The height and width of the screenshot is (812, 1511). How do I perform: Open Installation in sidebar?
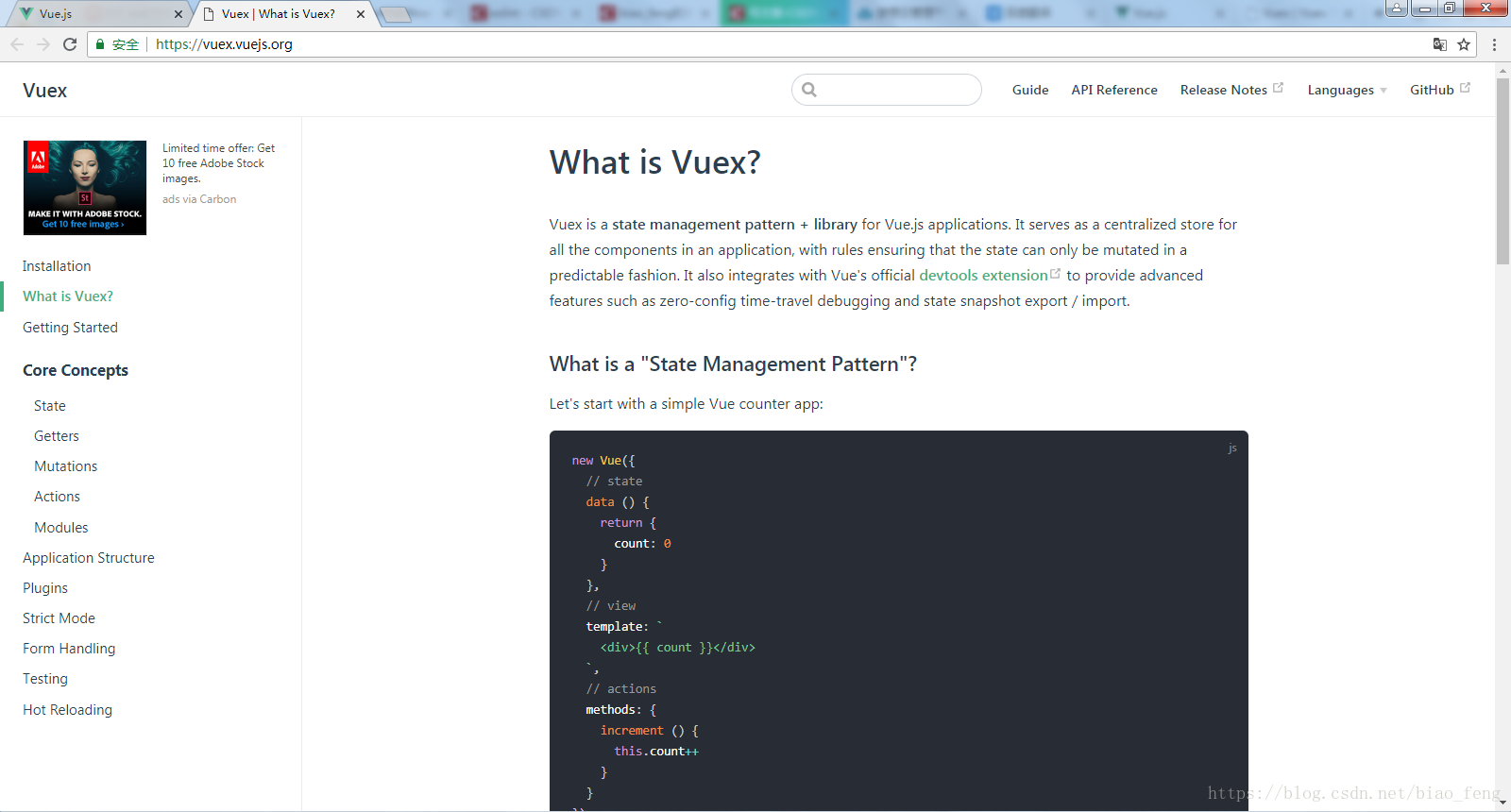click(57, 266)
